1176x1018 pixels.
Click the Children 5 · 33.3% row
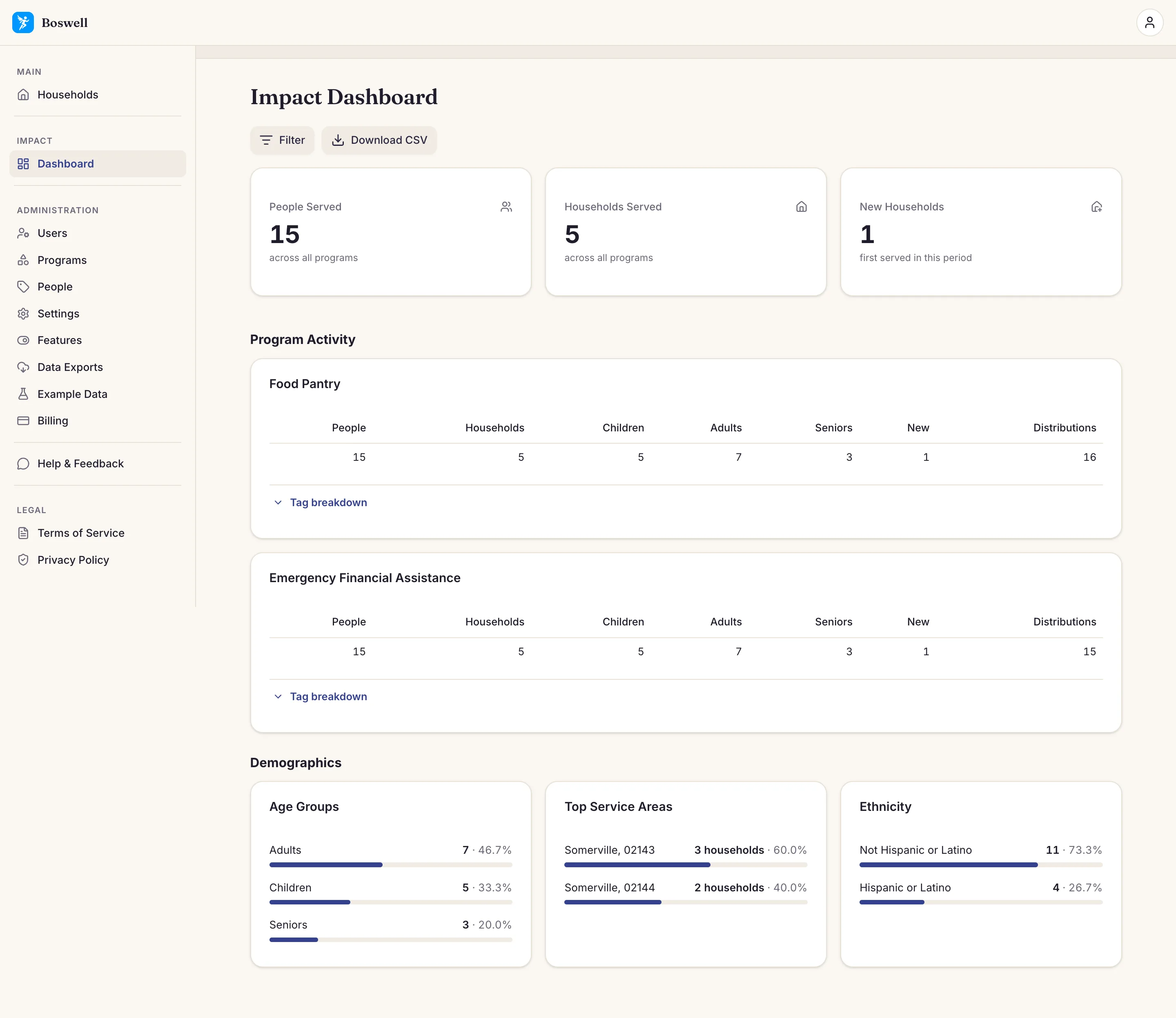point(391,893)
